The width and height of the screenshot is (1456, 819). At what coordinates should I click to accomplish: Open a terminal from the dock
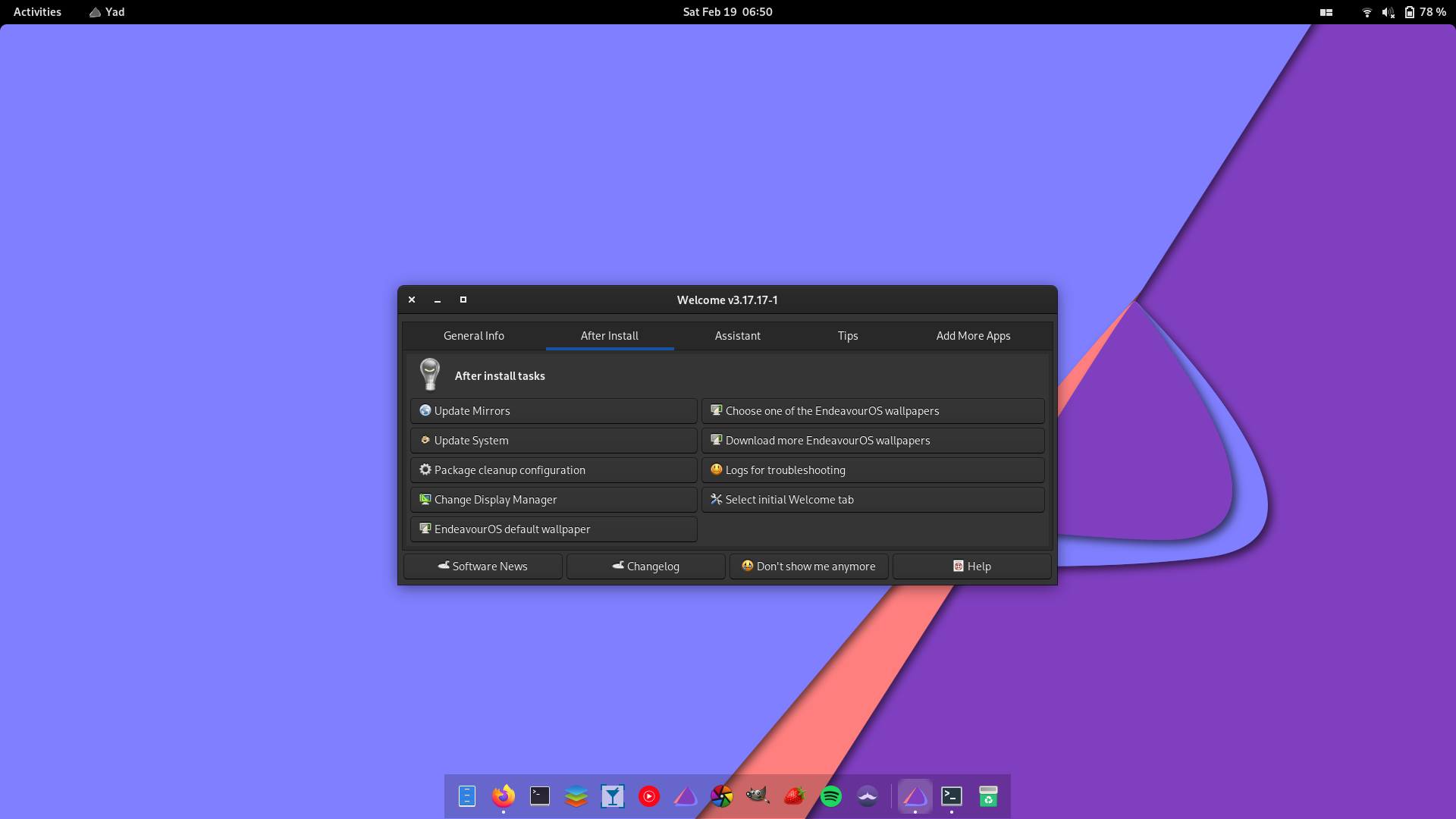point(539,796)
